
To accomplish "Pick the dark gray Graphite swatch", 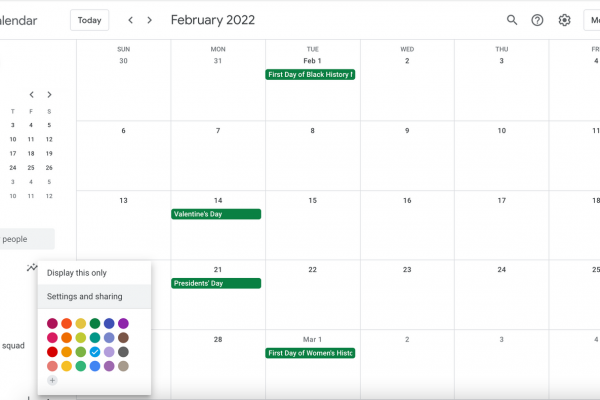I will (123, 352).
